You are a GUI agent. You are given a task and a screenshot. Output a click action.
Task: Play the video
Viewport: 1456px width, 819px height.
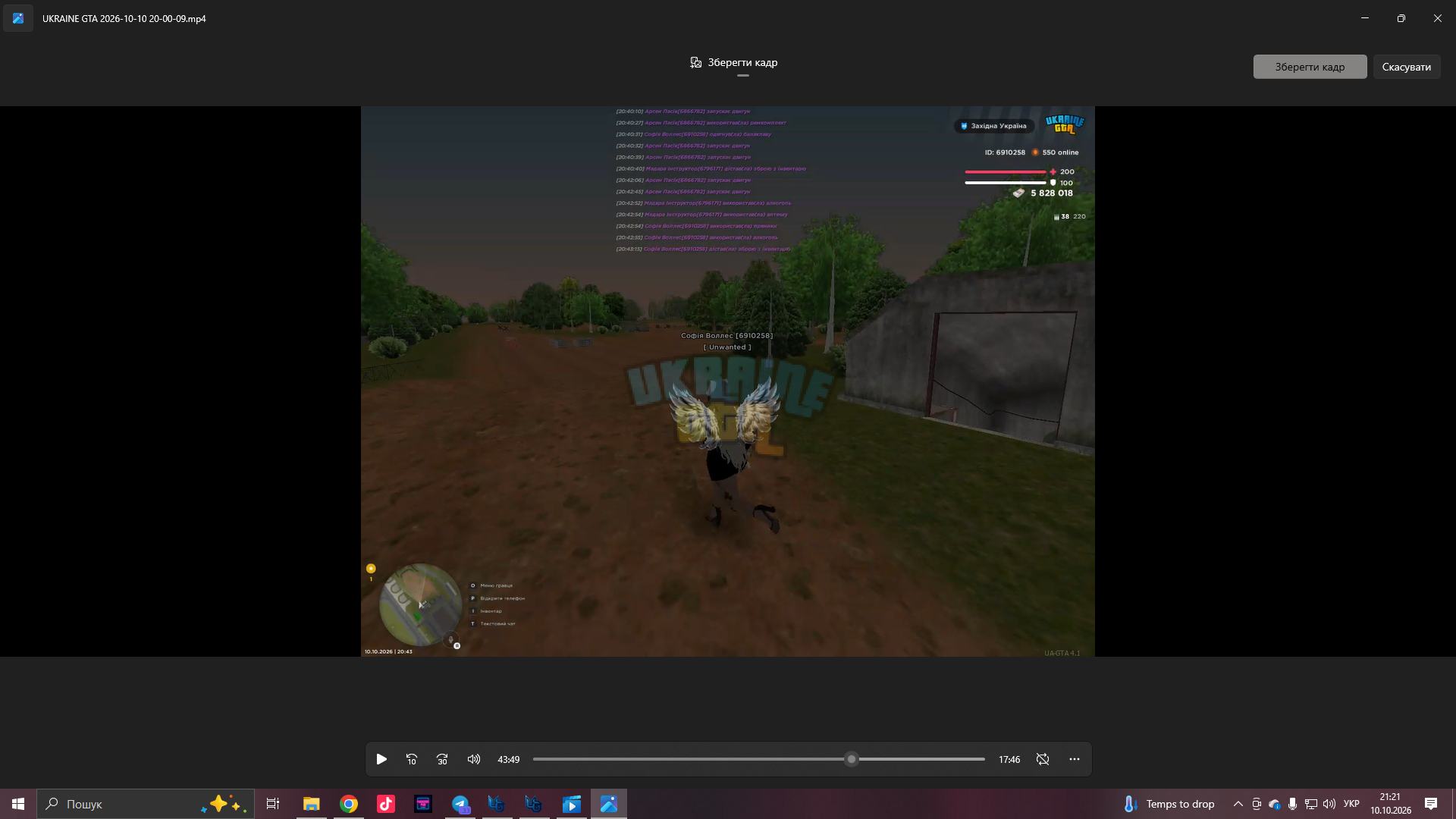[381, 759]
